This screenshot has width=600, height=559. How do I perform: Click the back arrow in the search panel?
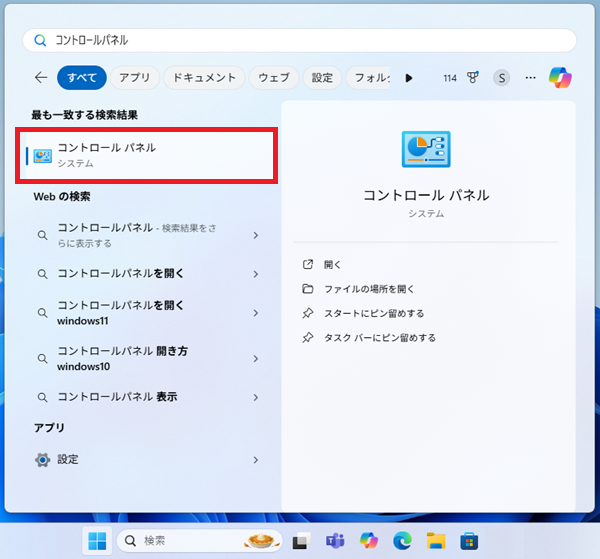[x=41, y=78]
